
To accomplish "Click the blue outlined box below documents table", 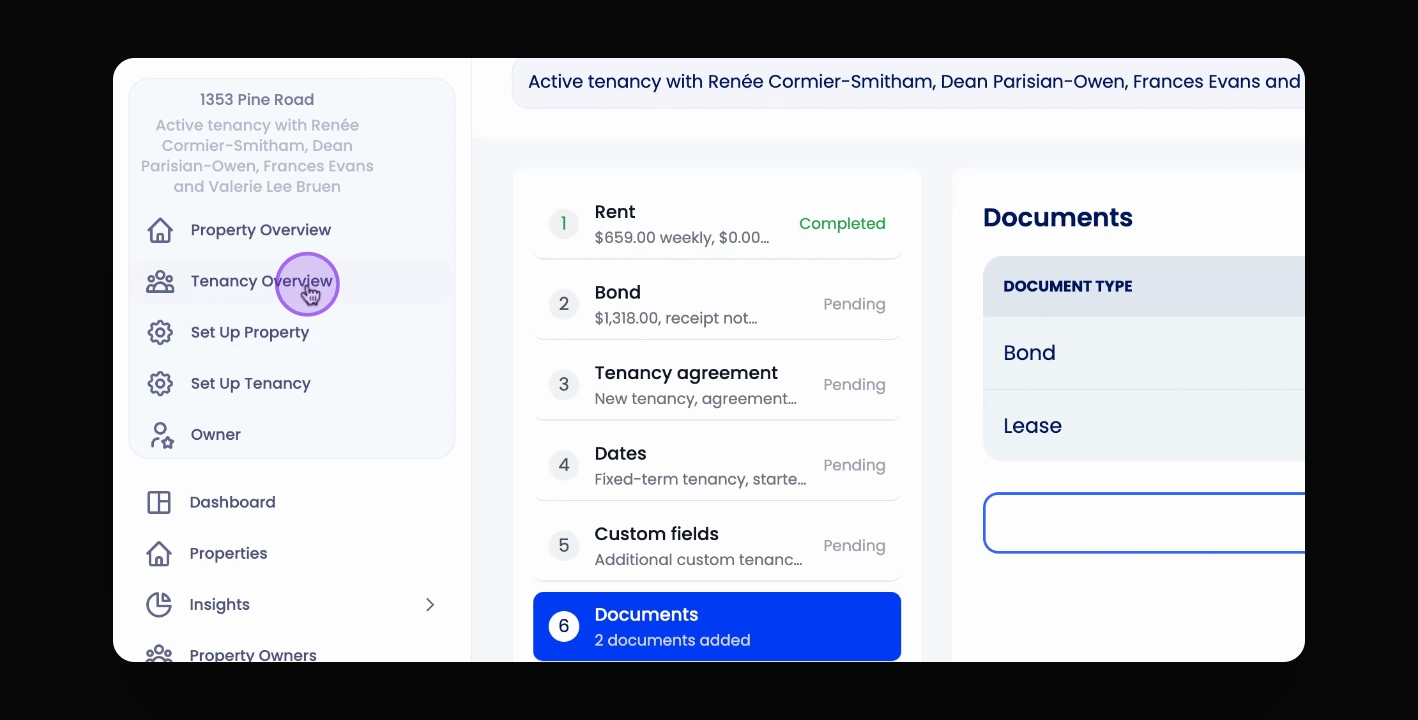I will [1144, 523].
